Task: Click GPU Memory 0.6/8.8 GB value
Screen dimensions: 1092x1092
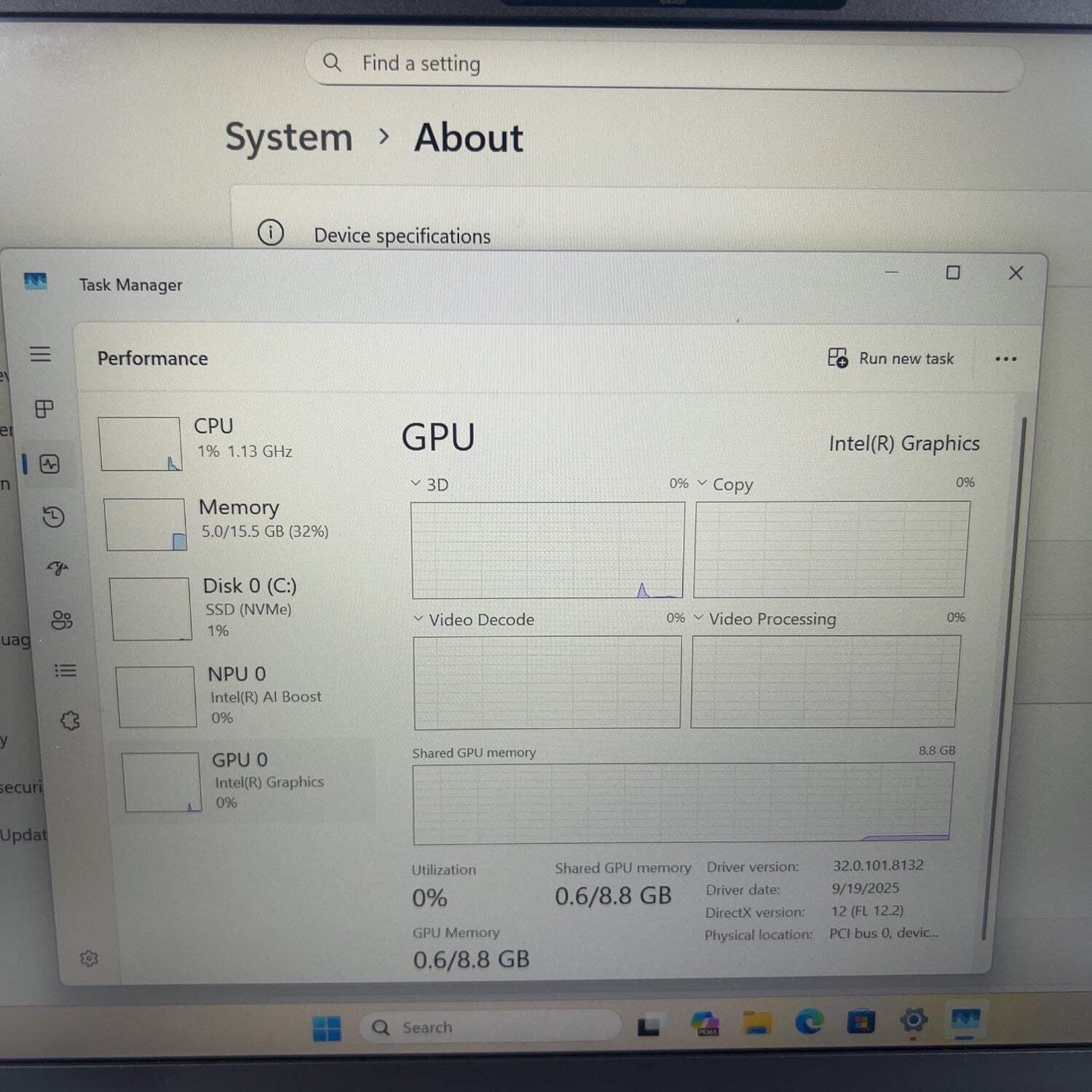Action: click(471, 960)
